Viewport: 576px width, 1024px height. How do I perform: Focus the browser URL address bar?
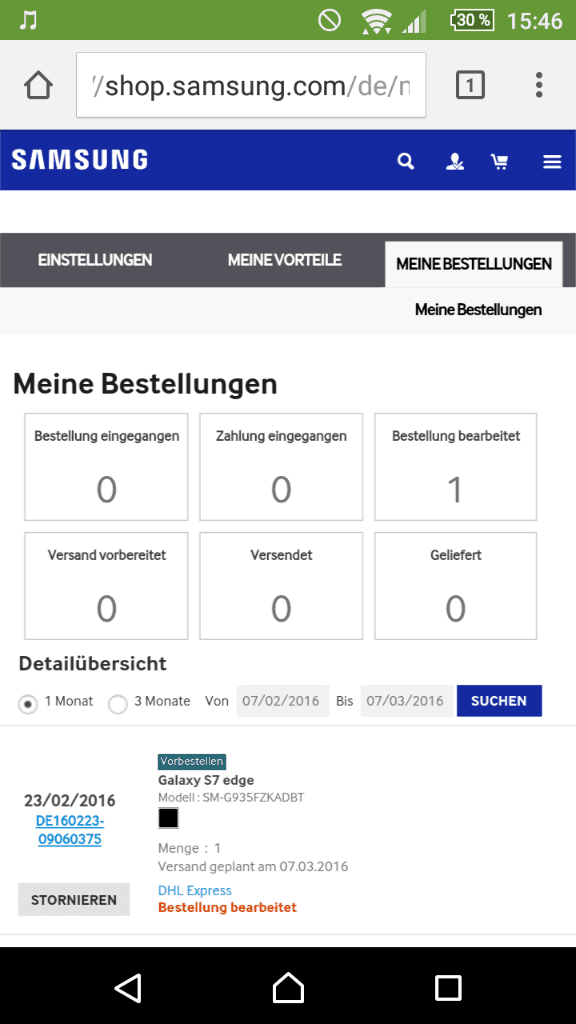tap(251, 86)
